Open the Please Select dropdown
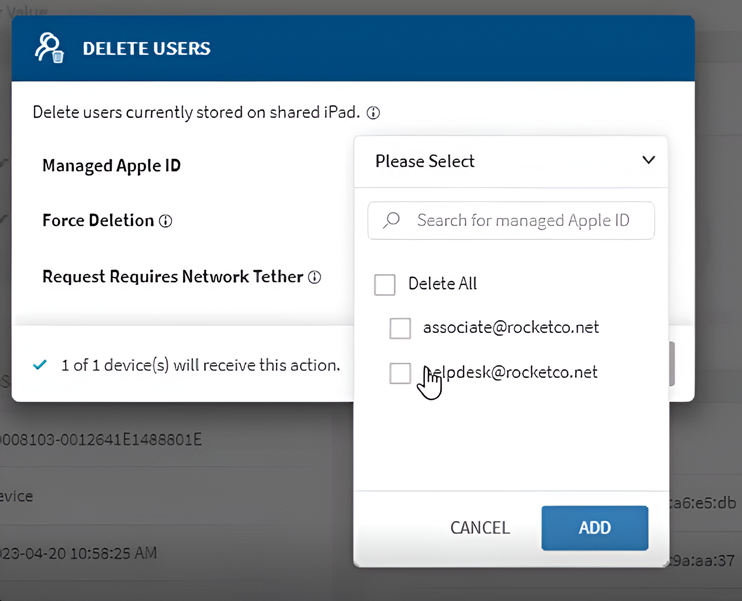The height and width of the screenshot is (601, 742). tap(510, 161)
